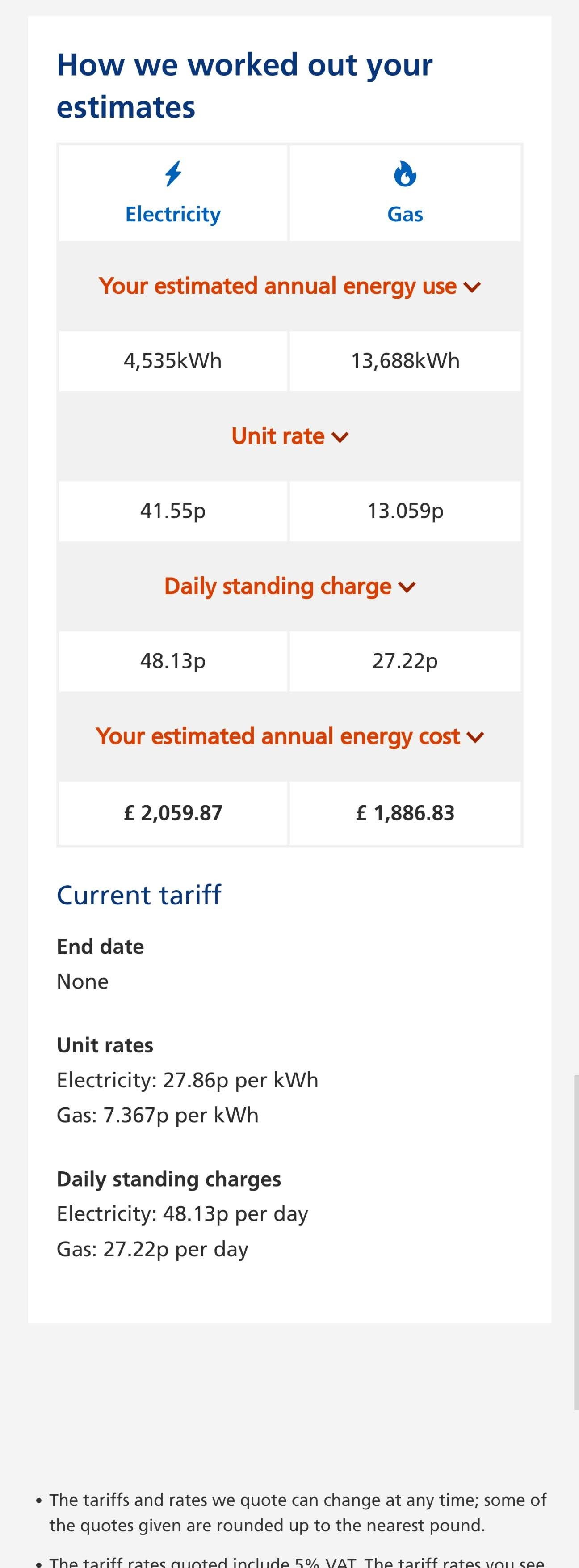Click the 13,688kWh gas usage cell
579x1568 pixels.
tap(405, 361)
